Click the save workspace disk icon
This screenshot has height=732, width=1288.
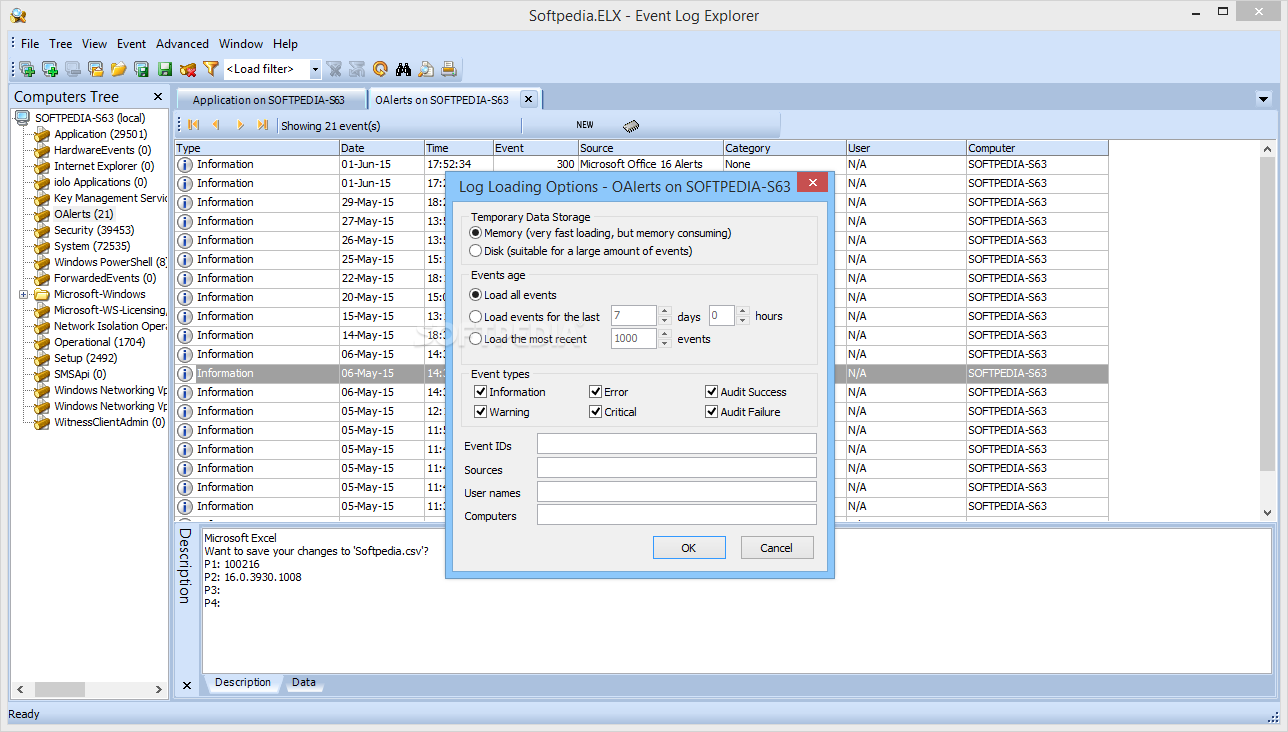click(x=142, y=69)
